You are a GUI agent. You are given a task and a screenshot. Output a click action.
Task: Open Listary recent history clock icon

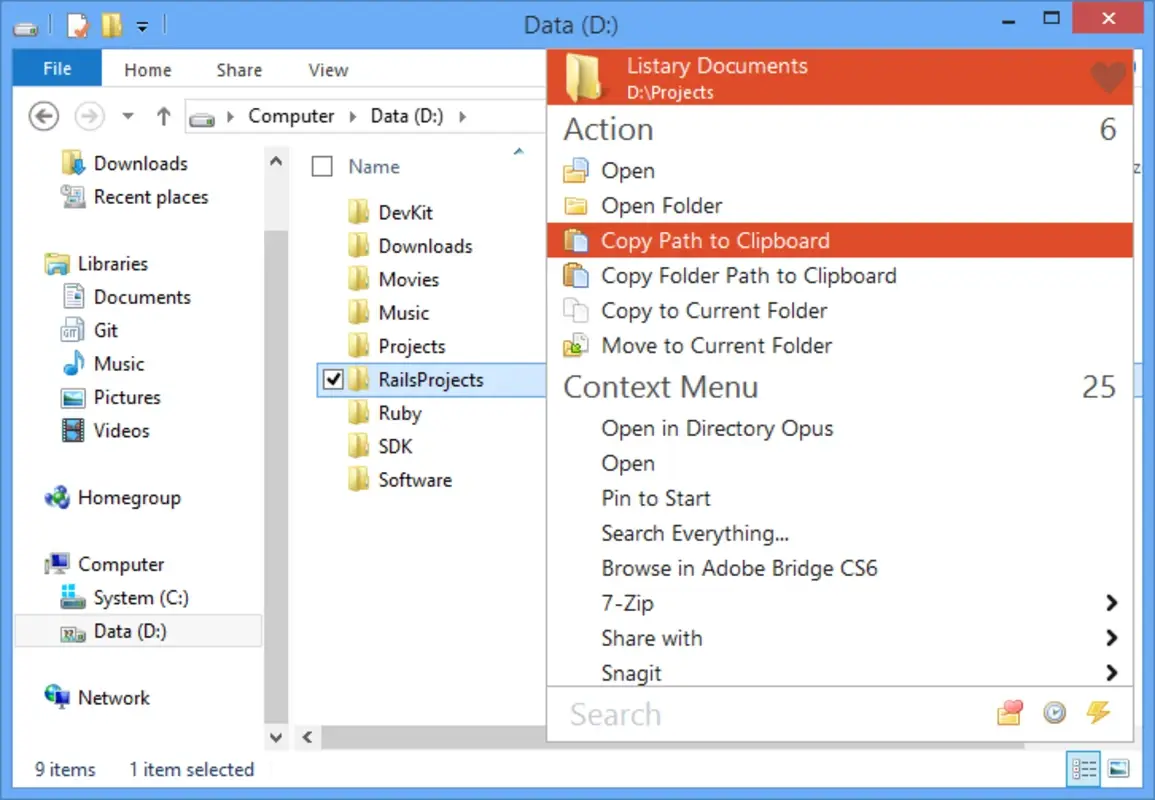pyautogui.click(x=1054, y=713)
